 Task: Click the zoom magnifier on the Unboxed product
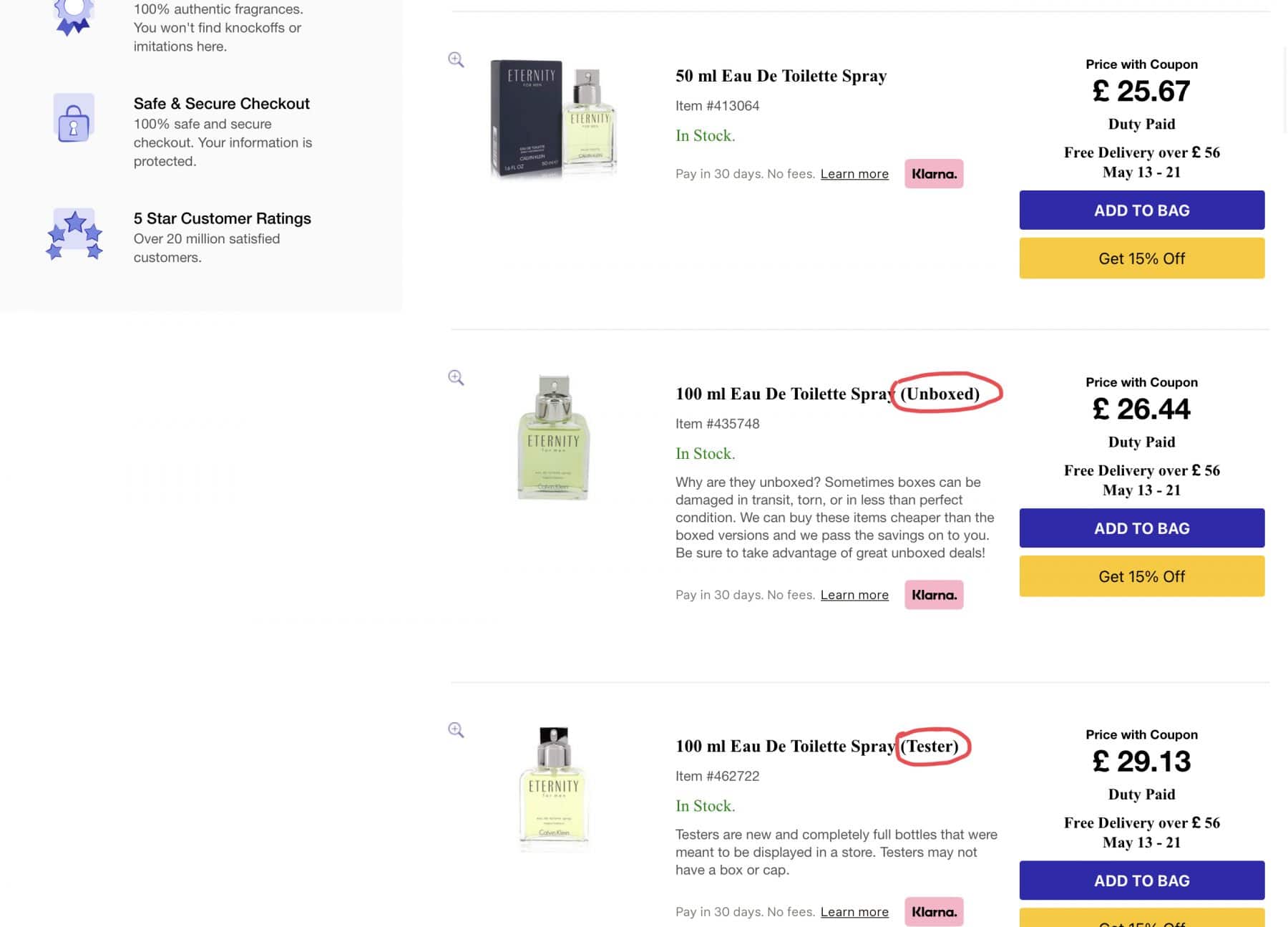[x=455, y=377]
